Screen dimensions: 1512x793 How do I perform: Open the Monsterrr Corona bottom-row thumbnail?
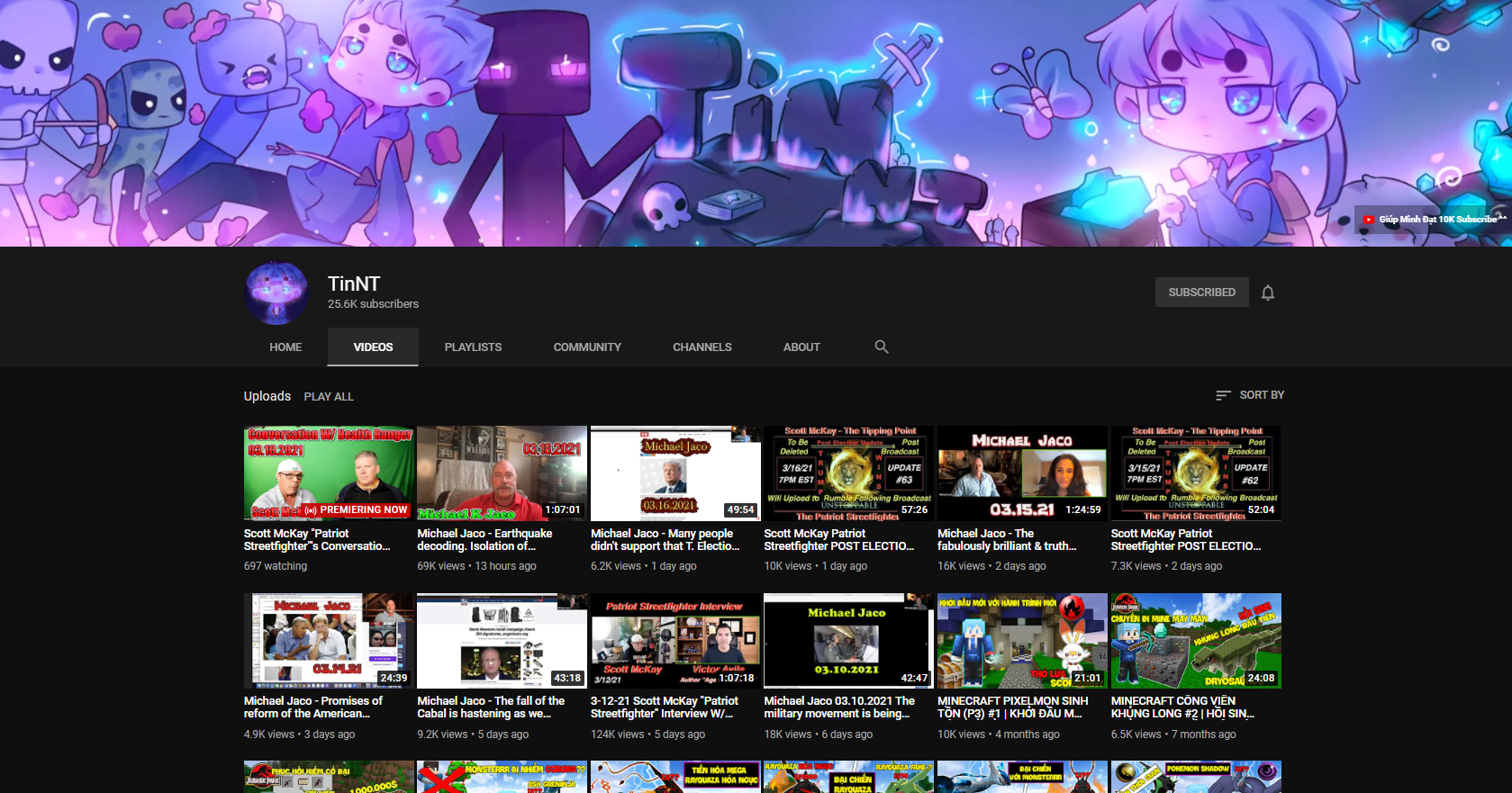click(x=502, y=777)
